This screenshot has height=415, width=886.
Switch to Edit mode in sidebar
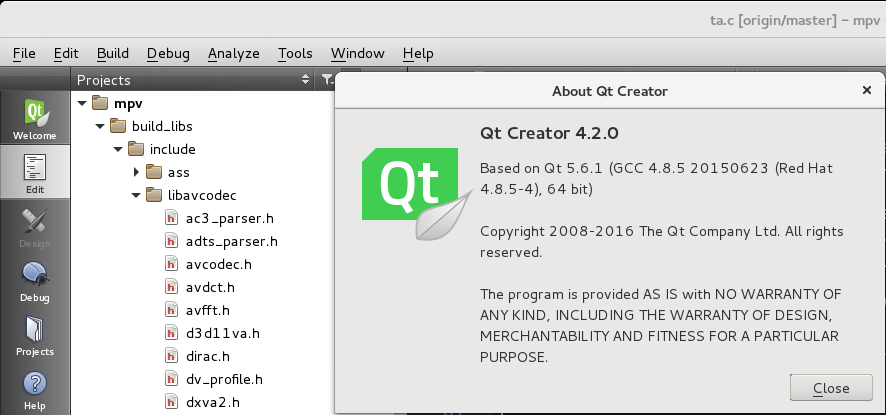point(35,172)
